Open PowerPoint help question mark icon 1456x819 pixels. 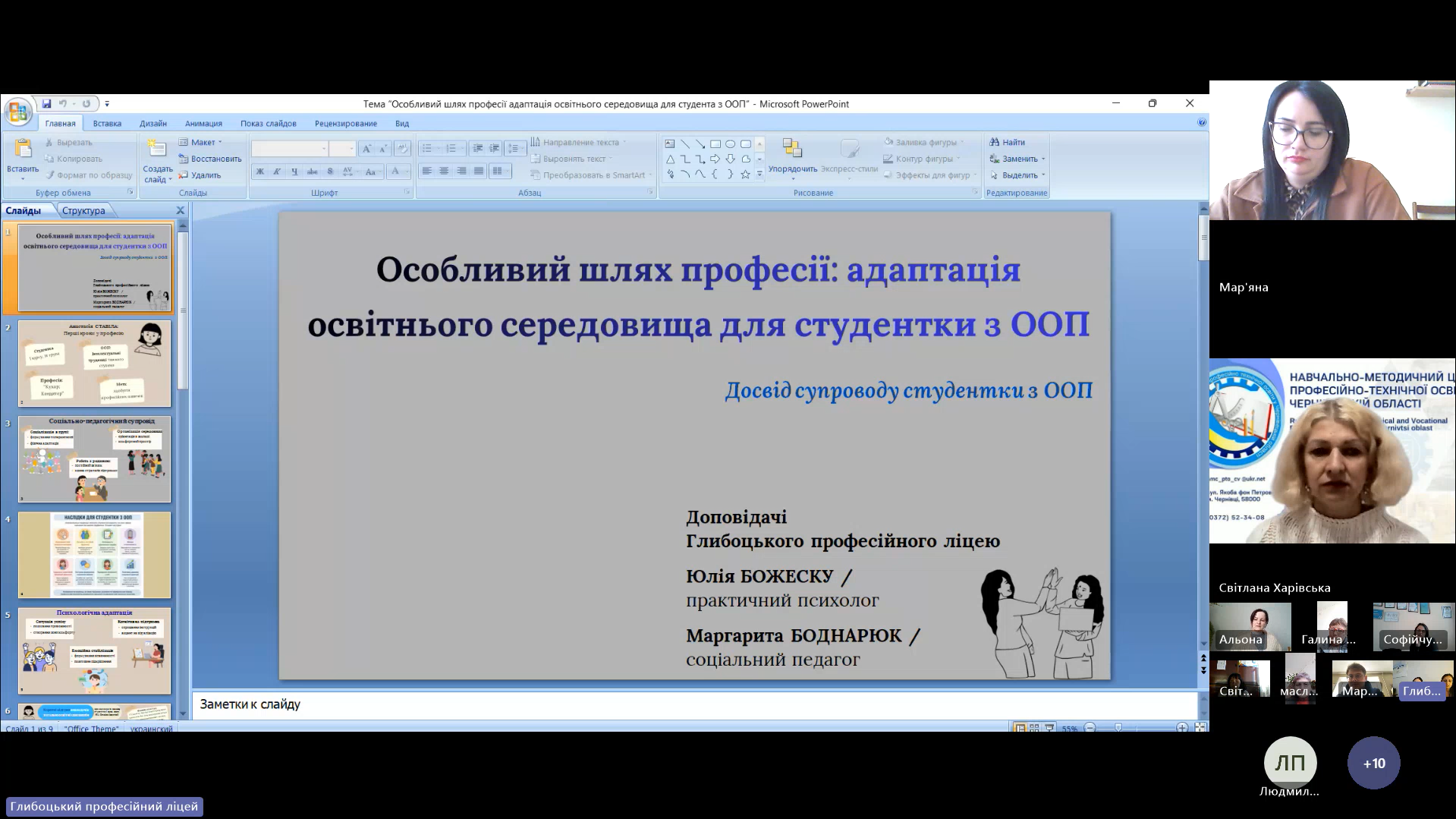point(1202,122)
